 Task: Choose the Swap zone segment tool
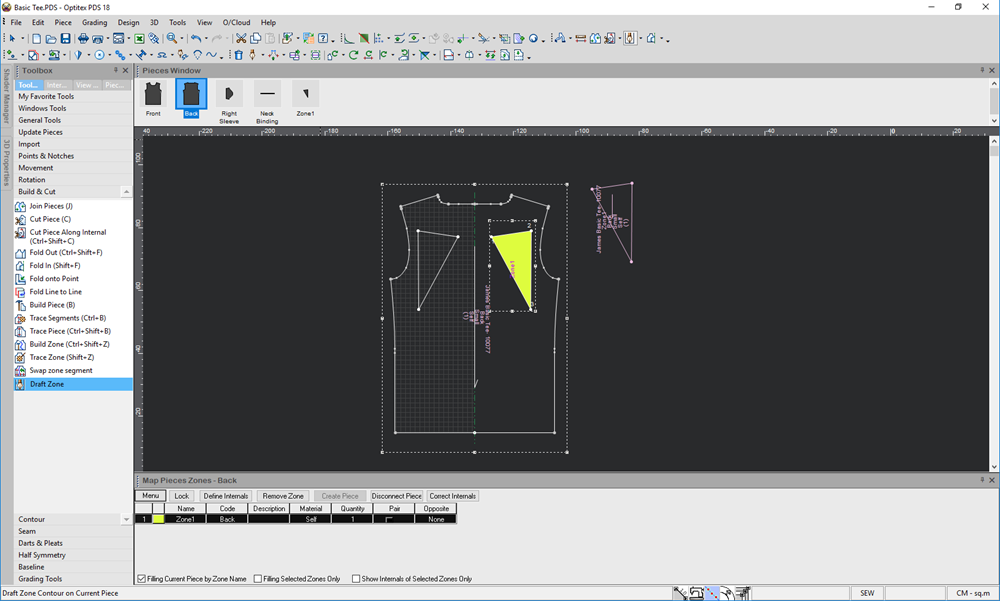(x=61, y=370)
